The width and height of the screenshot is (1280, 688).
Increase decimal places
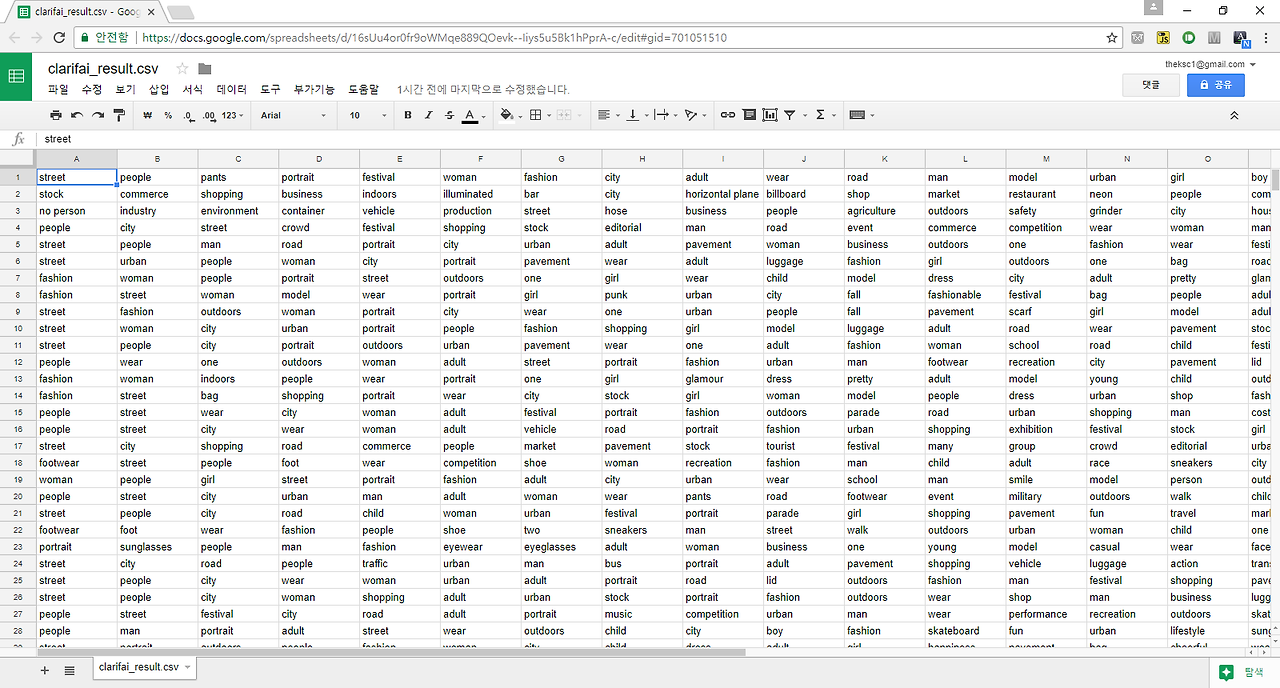tap(209, 116)
